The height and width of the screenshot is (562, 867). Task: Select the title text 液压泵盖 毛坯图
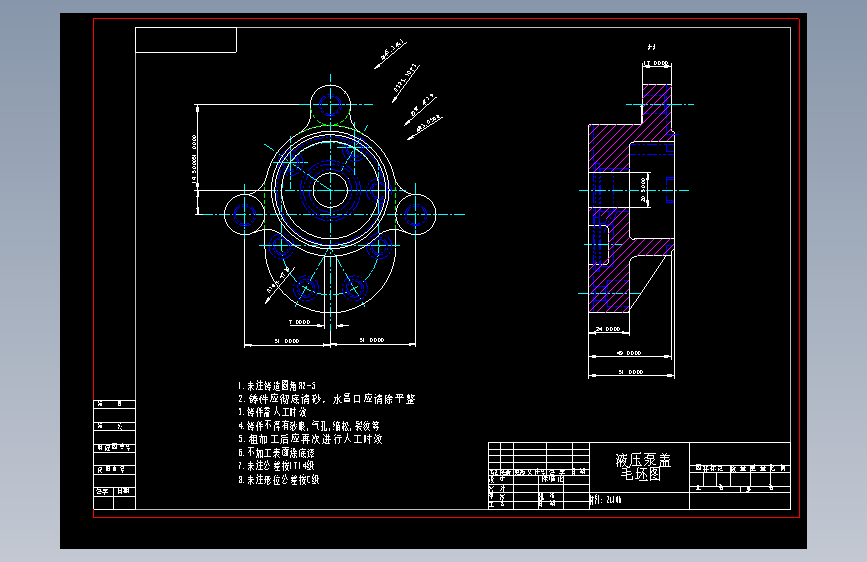(643, 467)
